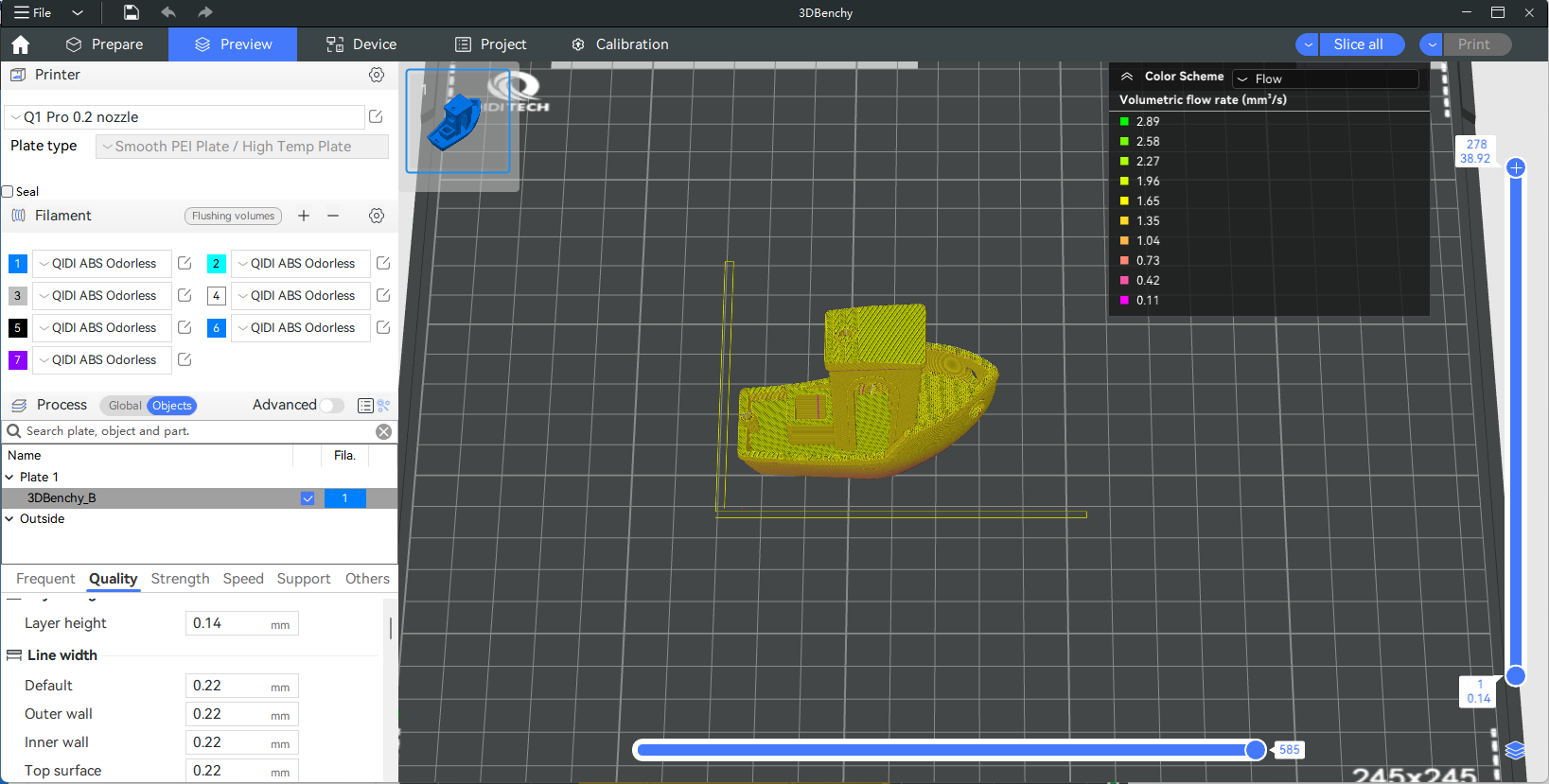
Task: Open the Speed settings tab
Action: click(243, 579)
